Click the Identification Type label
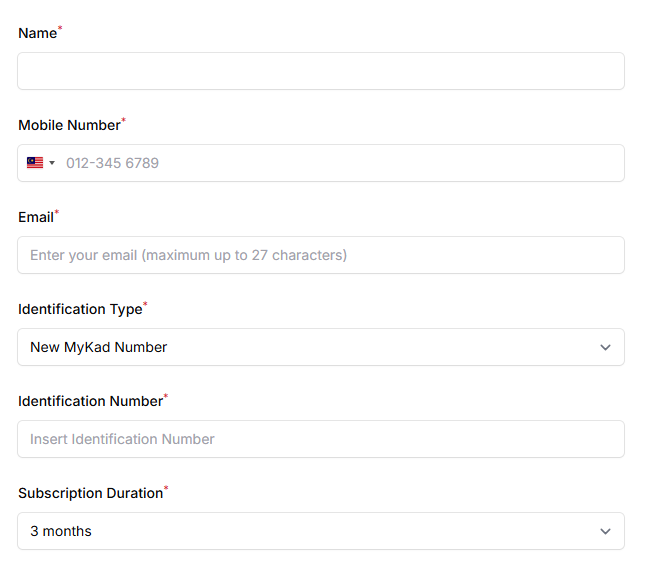648x561 pixels. click(x=80, y=309)
